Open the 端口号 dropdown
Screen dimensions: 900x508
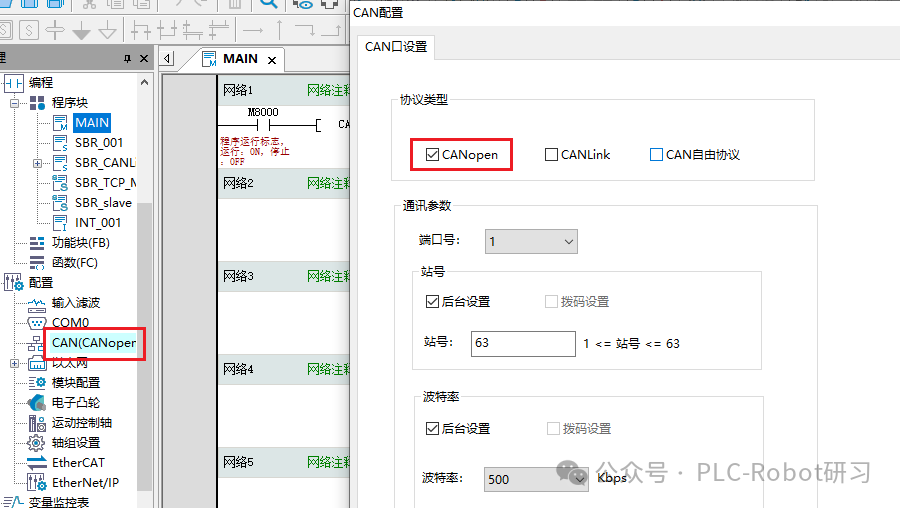(x=532, y=242)
